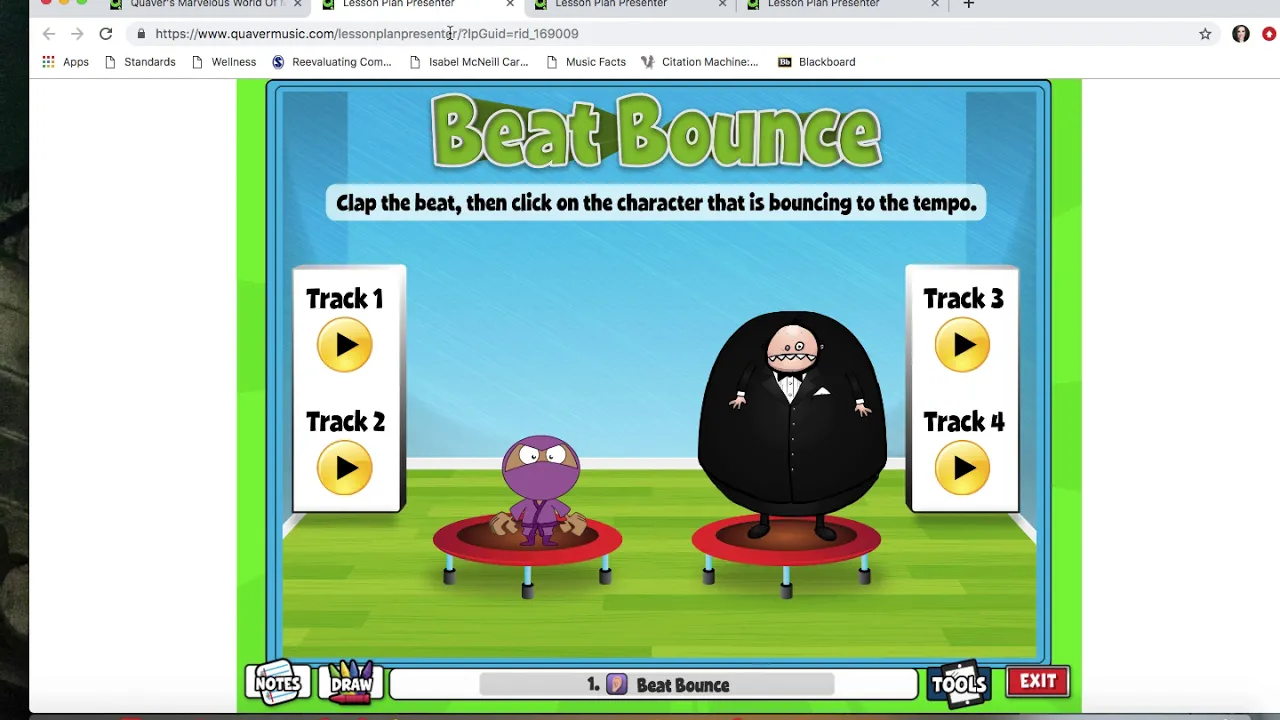The width and height of the screenshot is (1280, 720).
Task: Play Track 1 audio
Action: (344, 345)
